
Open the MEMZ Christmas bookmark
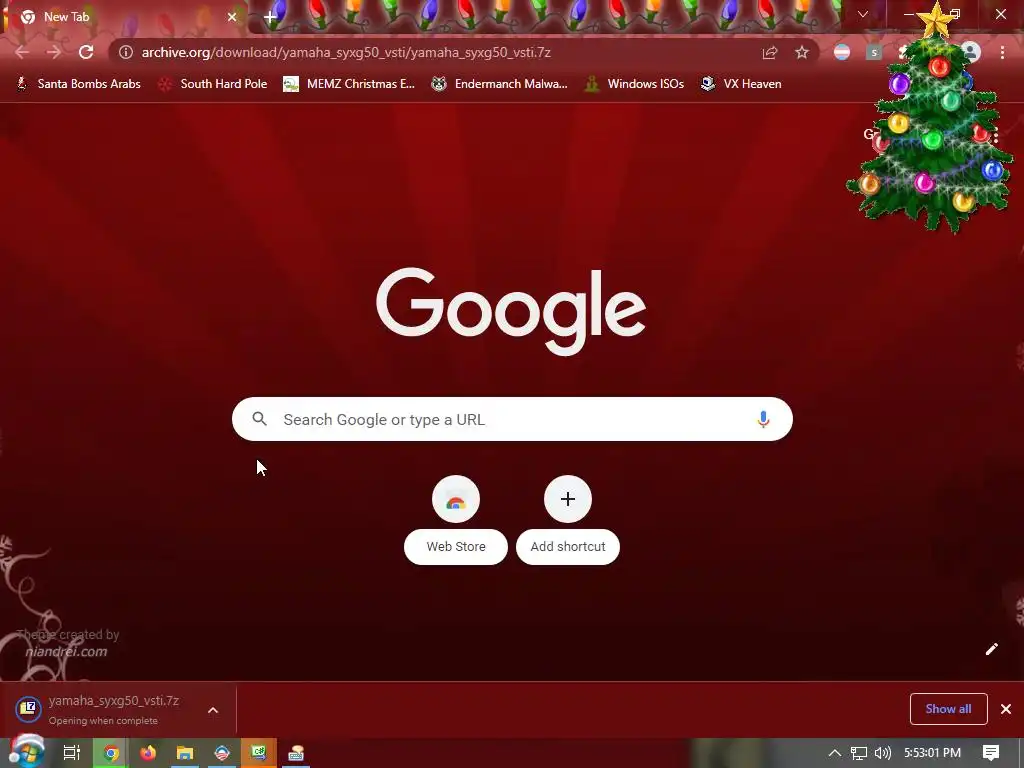[349, 84]
